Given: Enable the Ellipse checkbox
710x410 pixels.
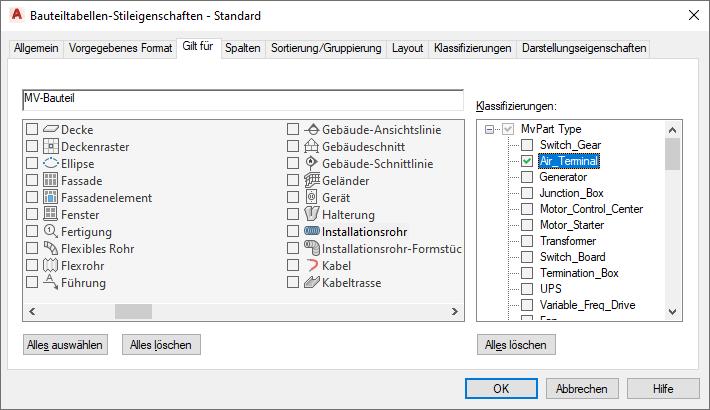Looking at the screenshot, I should point(32,164).
